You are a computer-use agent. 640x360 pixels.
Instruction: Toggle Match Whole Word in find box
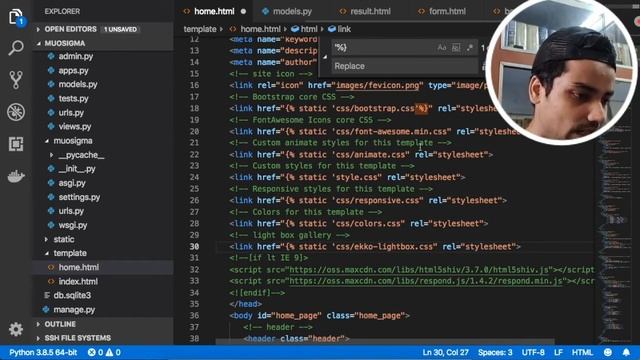(x=456, y=47)
